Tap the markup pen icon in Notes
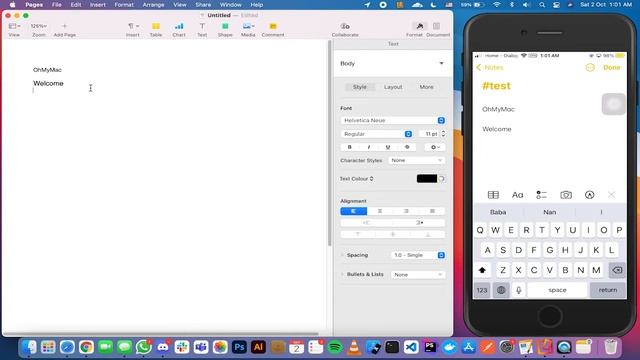640x360 pixels. point(589,195)
